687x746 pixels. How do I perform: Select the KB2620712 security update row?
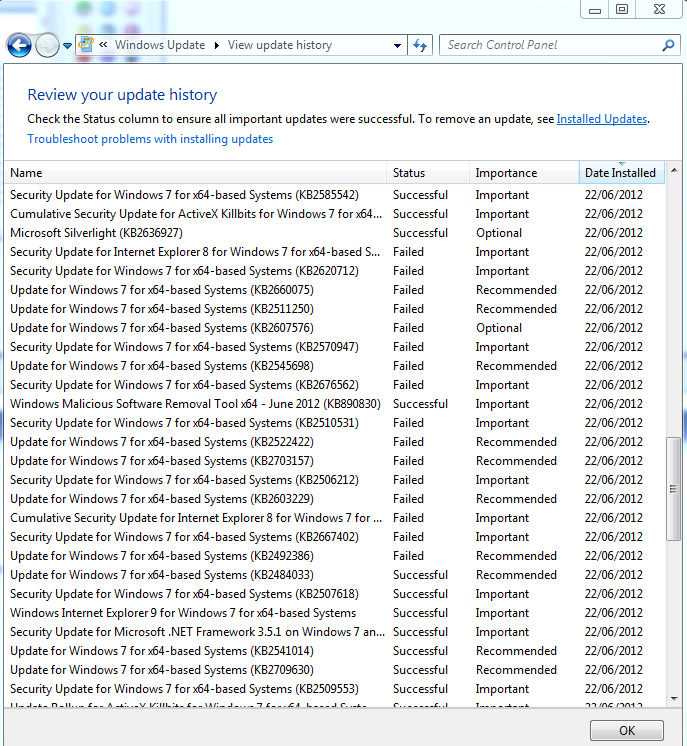click(x=334, y=271)
